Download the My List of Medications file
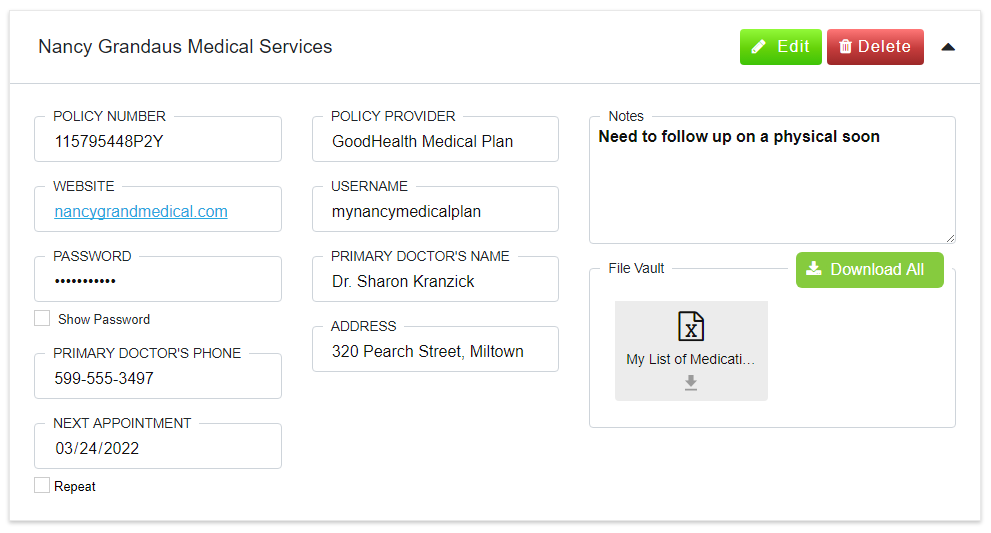Screen dimensions: 991x533 click(x=691, y=382)
